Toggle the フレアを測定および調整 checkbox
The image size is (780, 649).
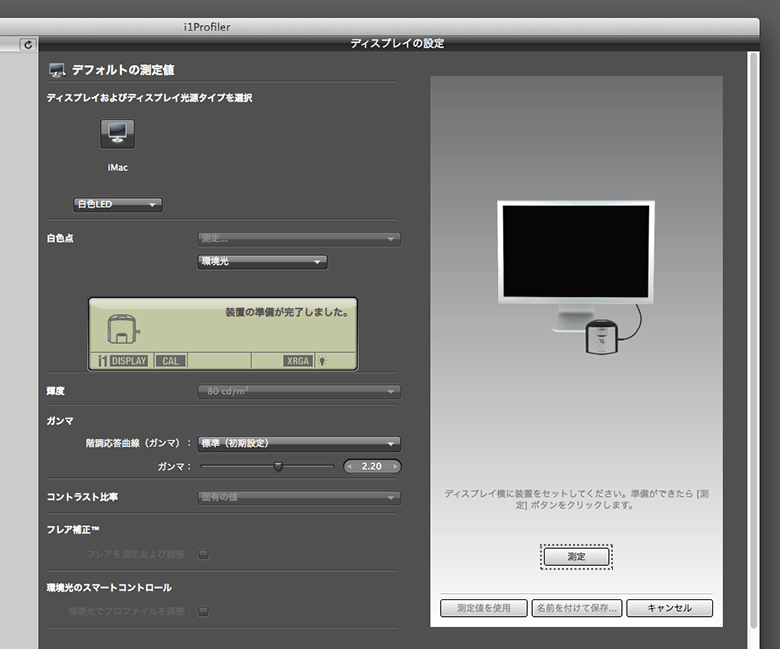pos(203,554)
